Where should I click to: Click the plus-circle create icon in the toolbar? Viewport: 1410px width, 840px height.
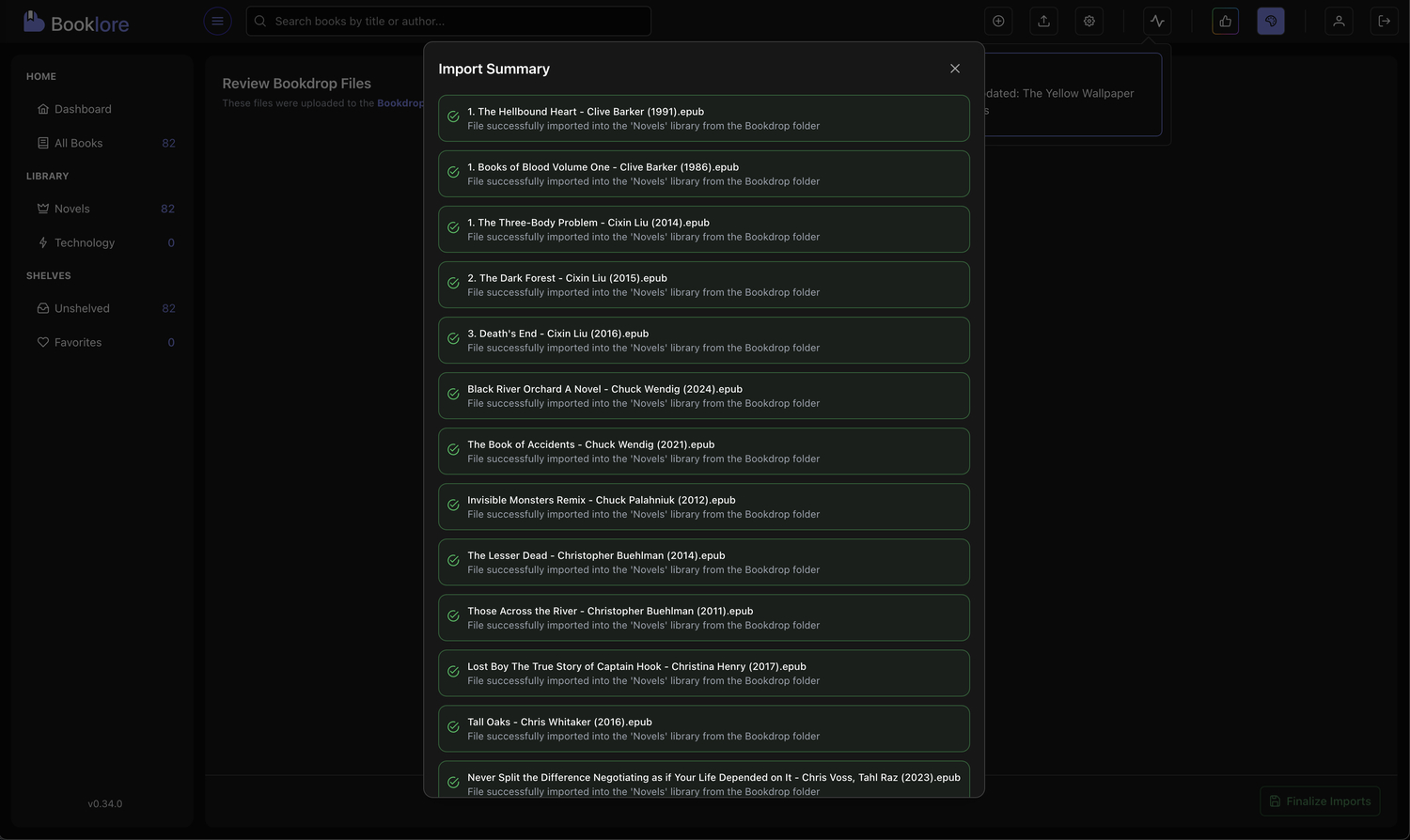(998, 21)
